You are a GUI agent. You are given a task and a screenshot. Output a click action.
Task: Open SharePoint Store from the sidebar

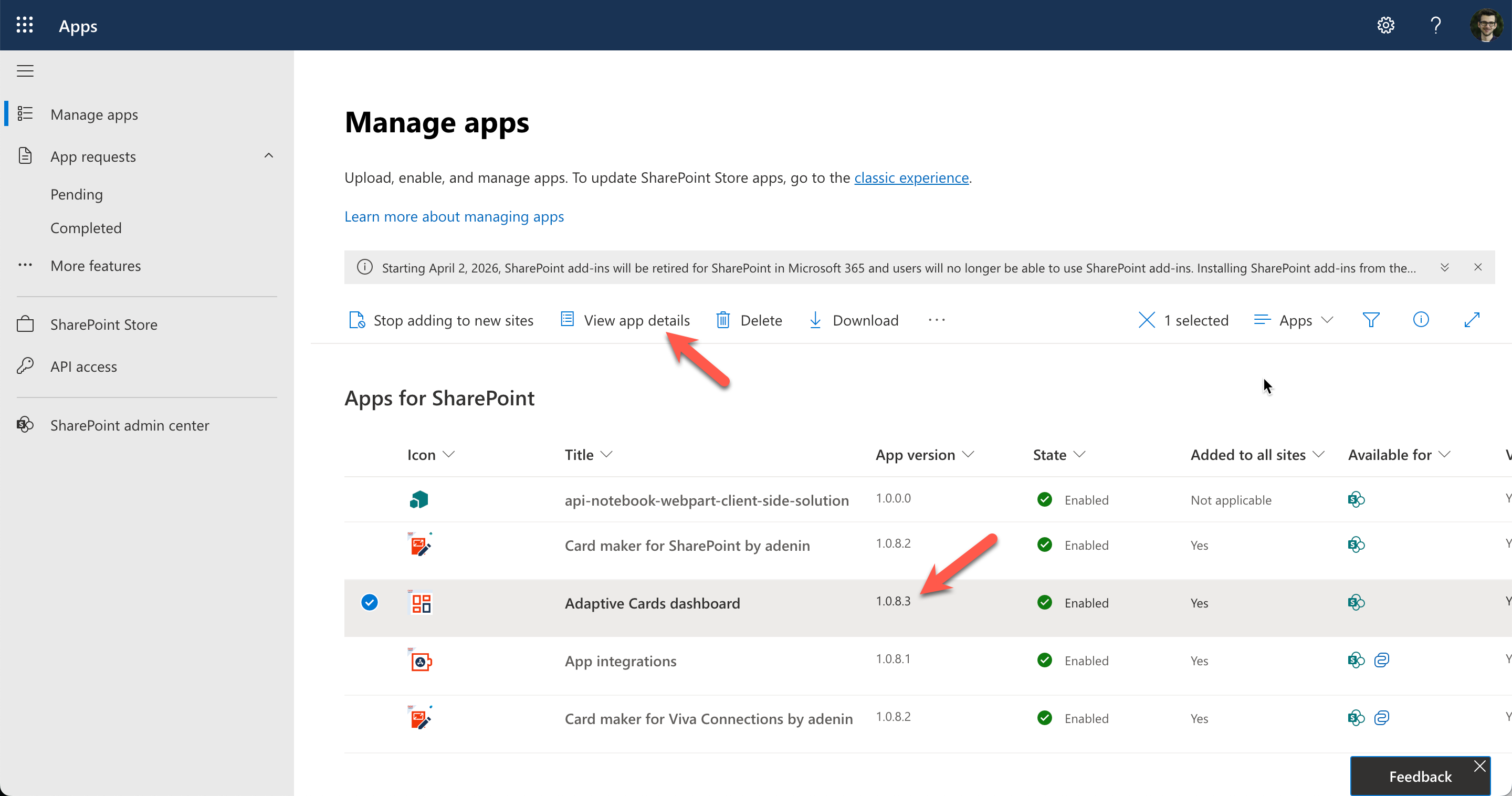click(x=103, y=323)
